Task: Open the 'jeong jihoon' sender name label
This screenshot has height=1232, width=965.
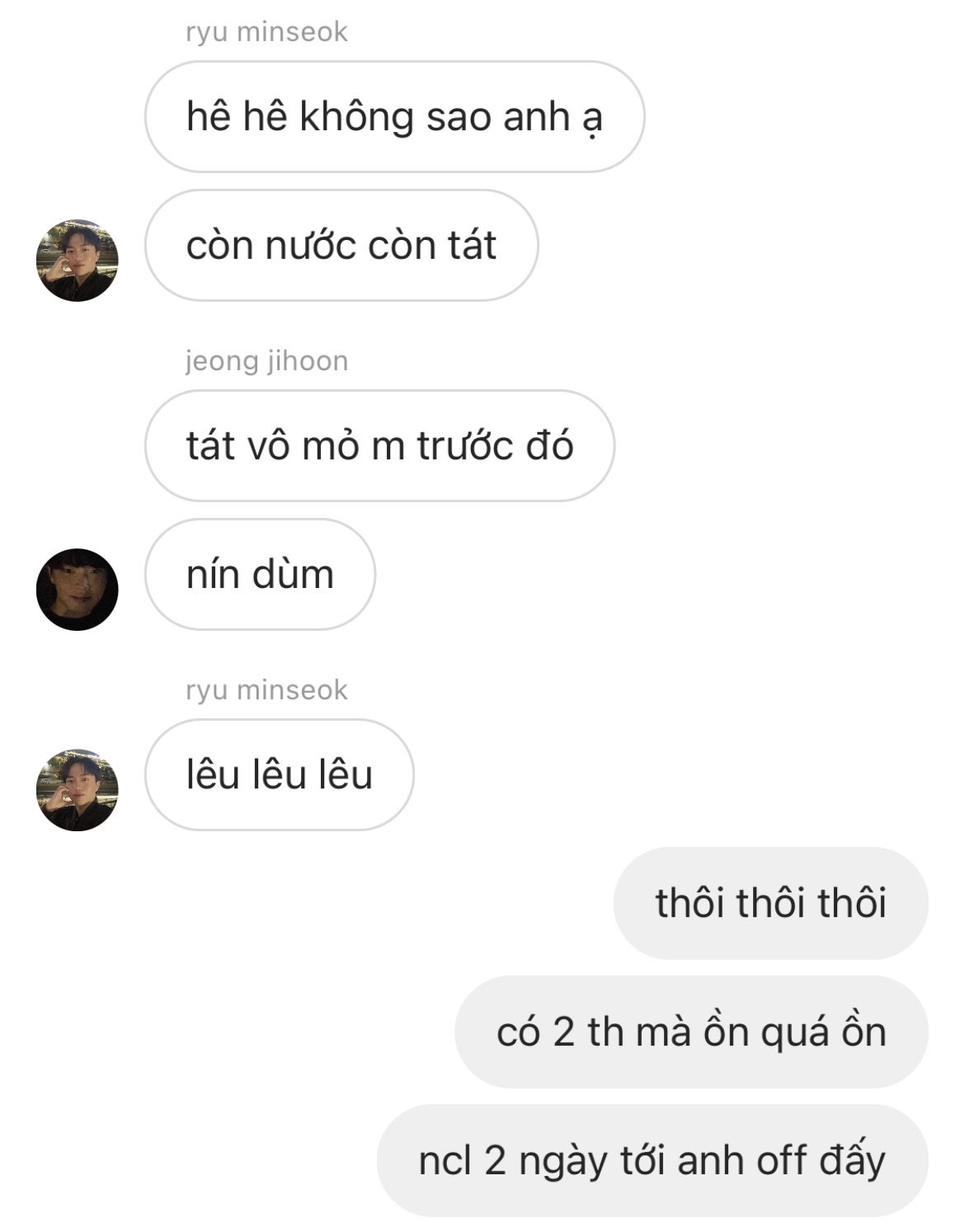Action: (x=266, y=361)
